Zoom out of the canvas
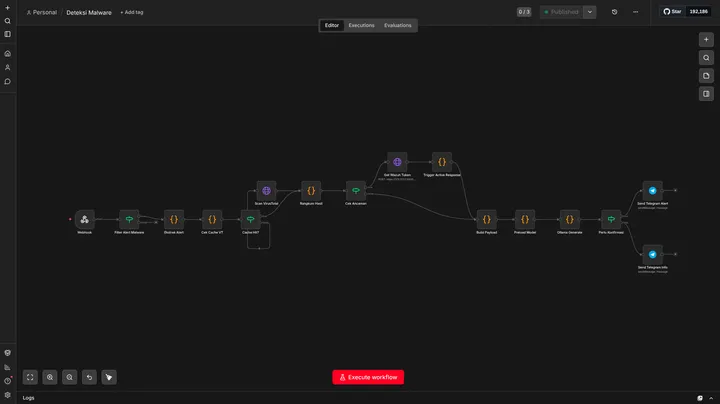The width and height of the screenshot is (720, 404). pos(69,377)
